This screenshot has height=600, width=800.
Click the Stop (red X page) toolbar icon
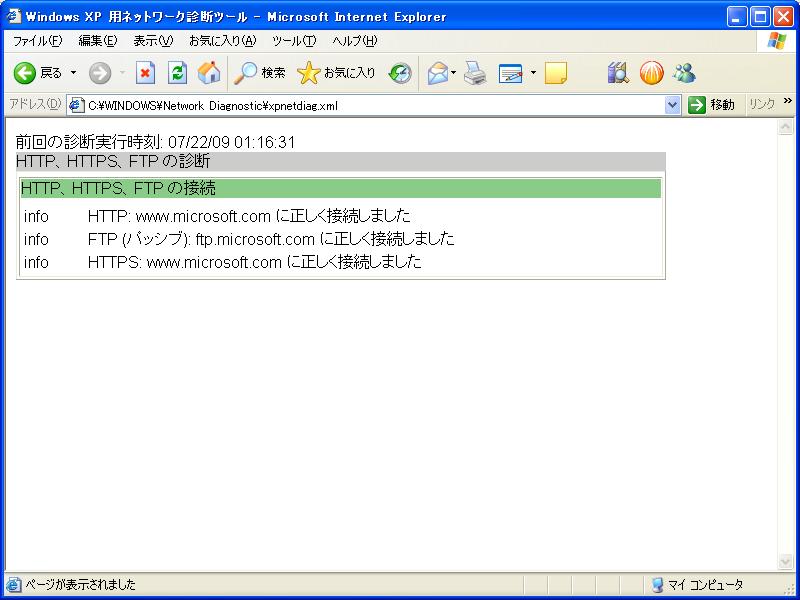point(145,73)
